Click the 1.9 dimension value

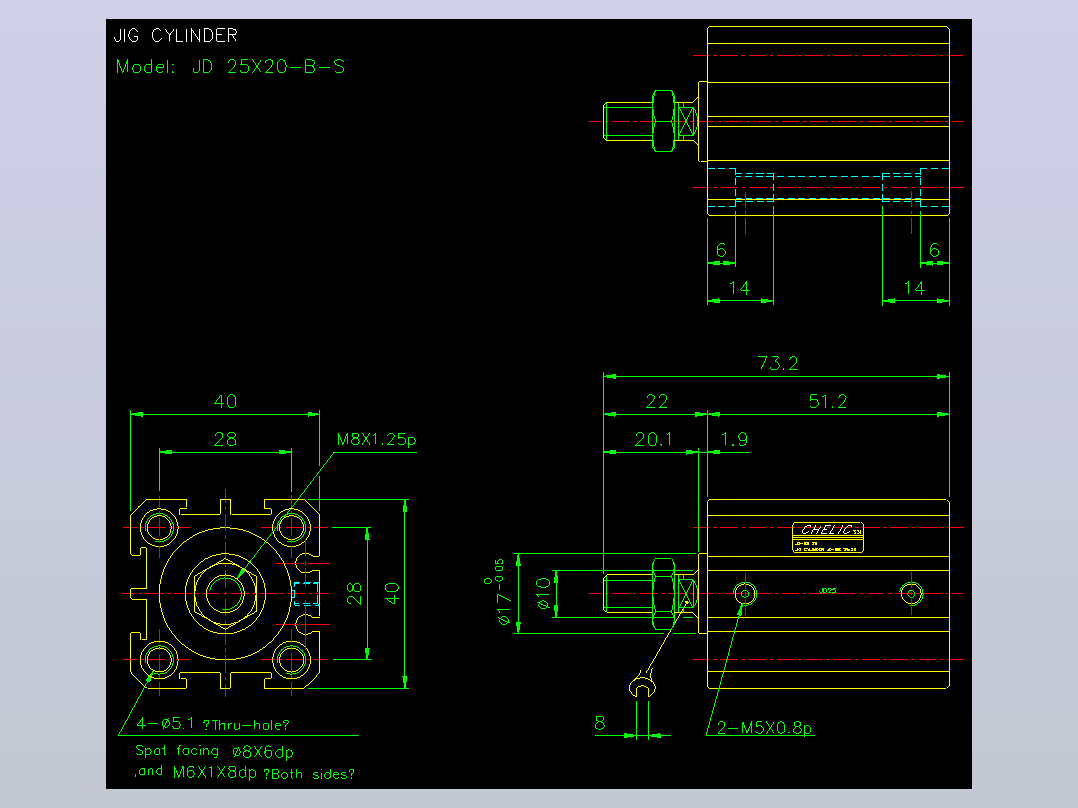click(x=734, y=439)
